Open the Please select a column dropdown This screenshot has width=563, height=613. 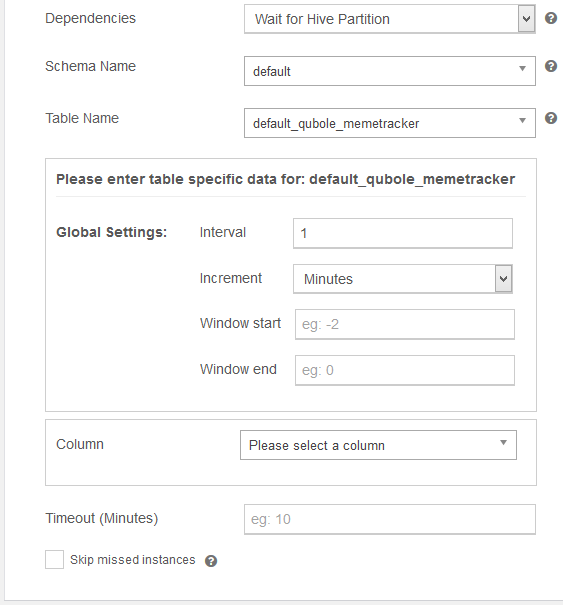(378, 445)
